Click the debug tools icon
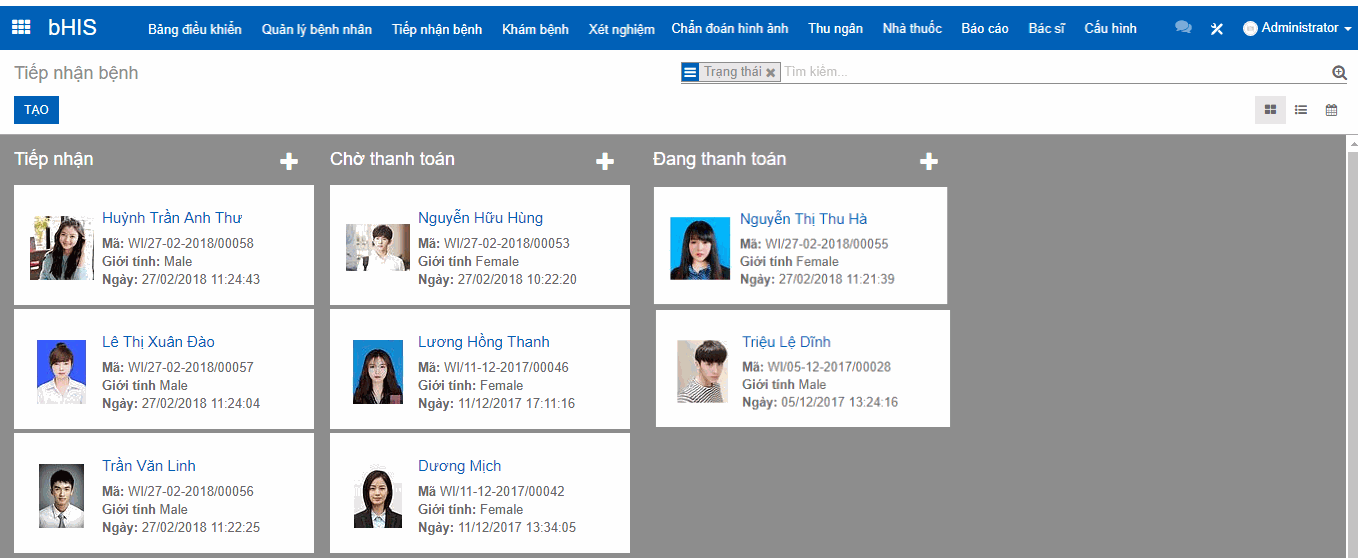 point(1217,29)
